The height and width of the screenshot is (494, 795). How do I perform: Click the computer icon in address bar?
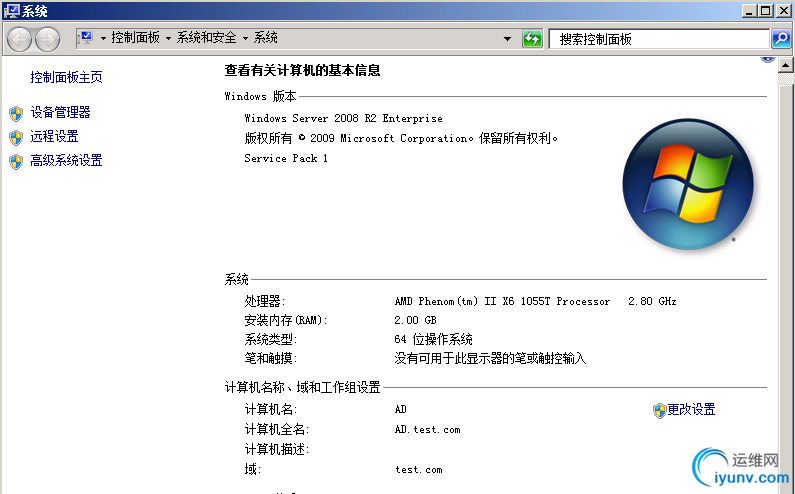click(86, 37)
